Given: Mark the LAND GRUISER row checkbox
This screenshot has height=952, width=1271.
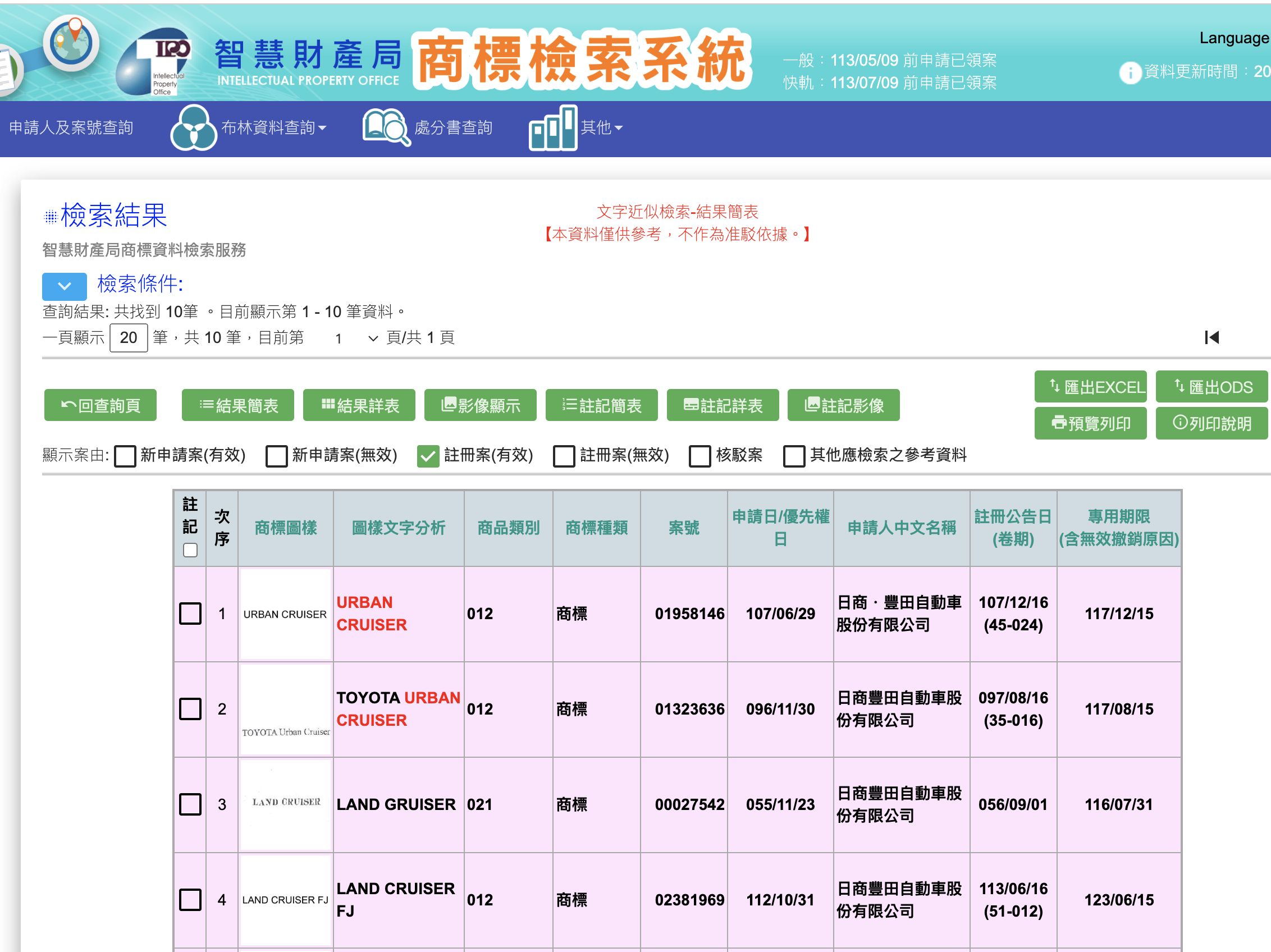Looking at the screenshot, I should coord(190,804).
